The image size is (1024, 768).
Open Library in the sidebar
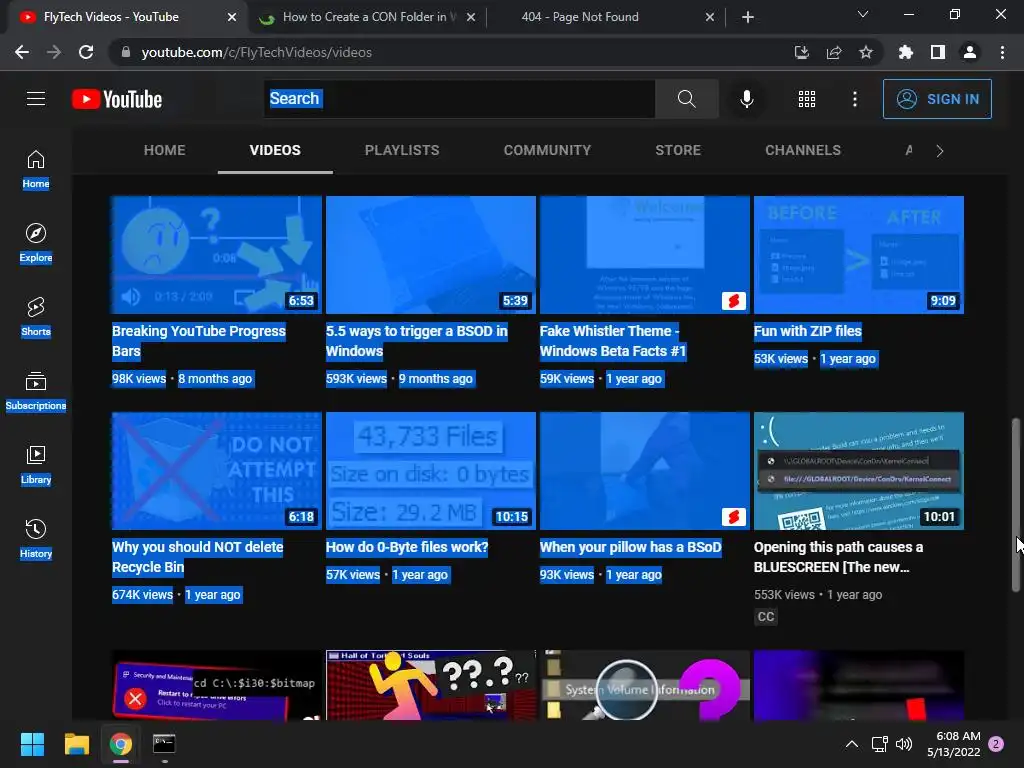[36, 465]
